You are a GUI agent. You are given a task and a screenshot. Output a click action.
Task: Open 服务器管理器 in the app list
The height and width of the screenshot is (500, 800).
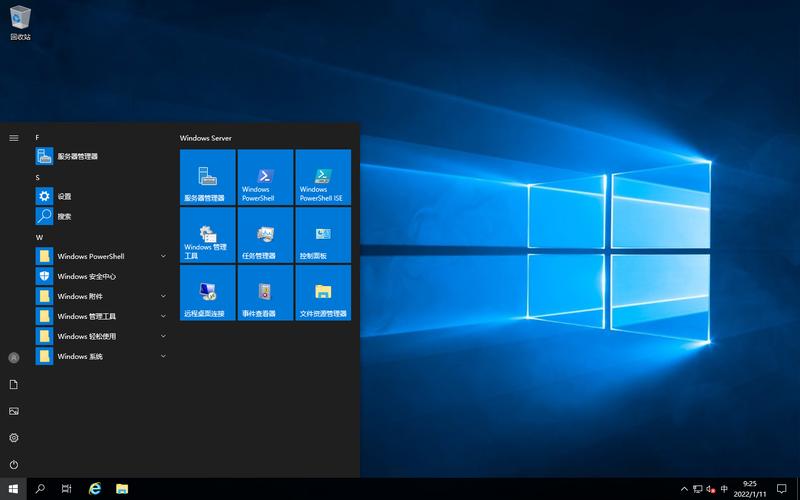pos(102,156)
